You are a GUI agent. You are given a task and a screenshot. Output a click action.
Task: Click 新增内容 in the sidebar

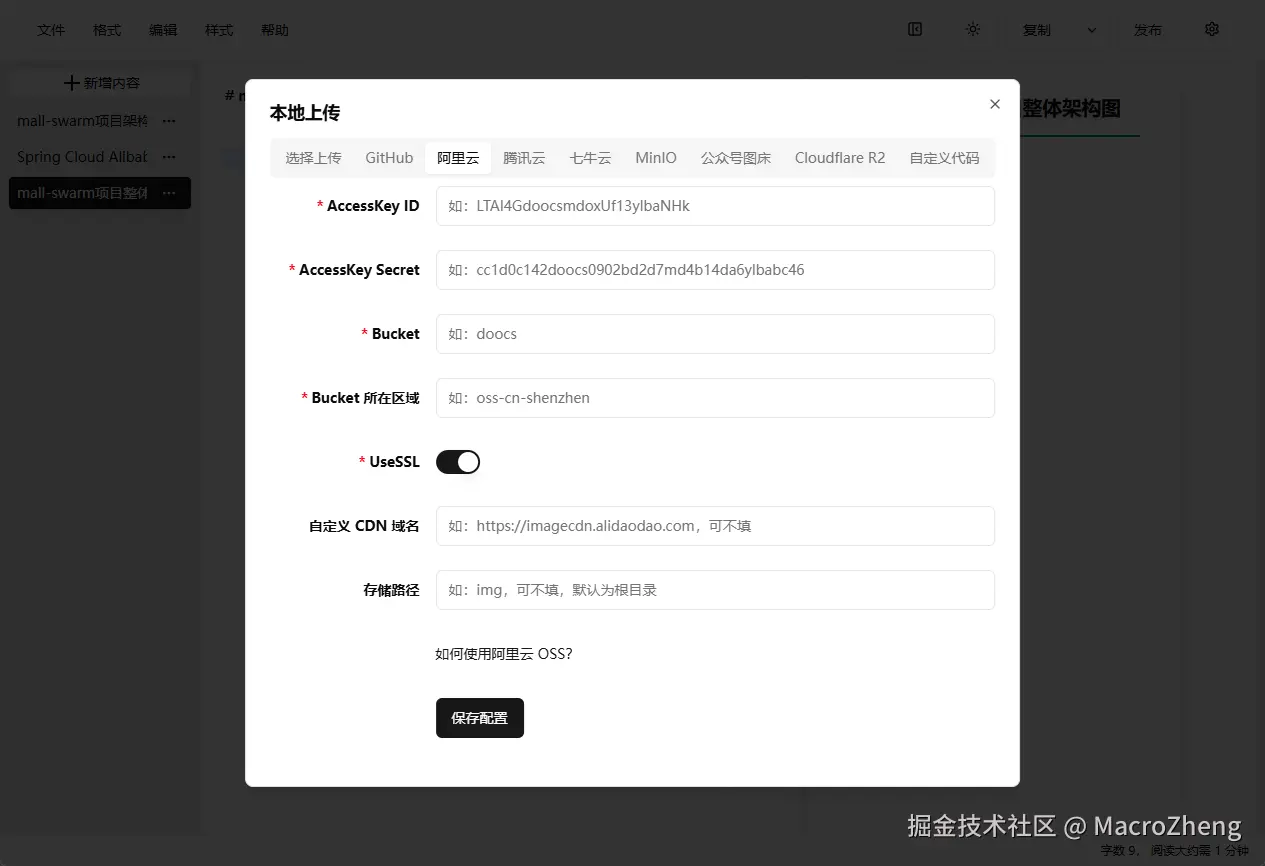[x=100, y=83]
